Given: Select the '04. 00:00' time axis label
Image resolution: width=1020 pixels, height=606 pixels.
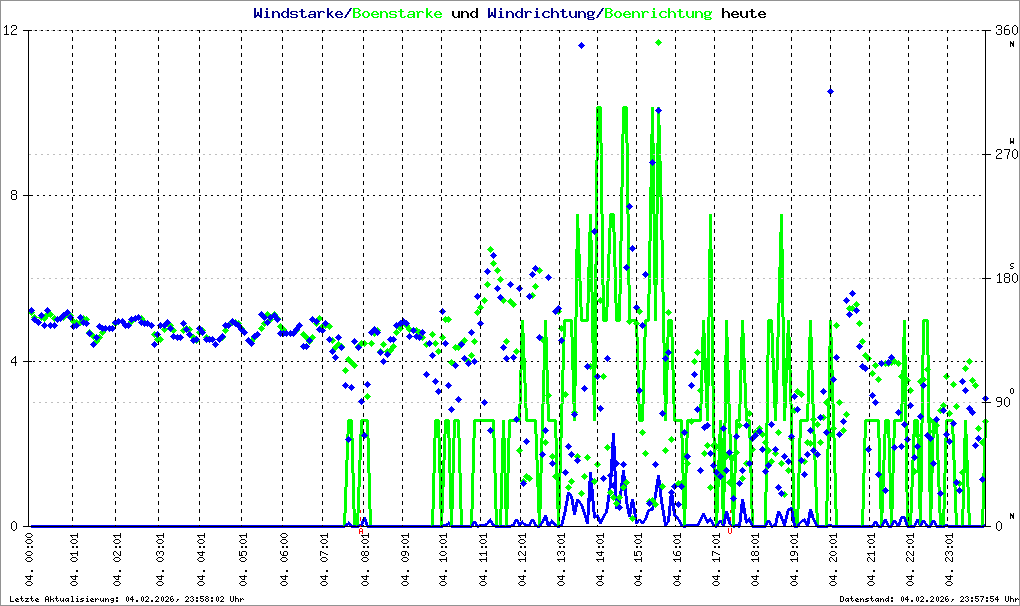Looking at the screenshot, I should (32, 562).
